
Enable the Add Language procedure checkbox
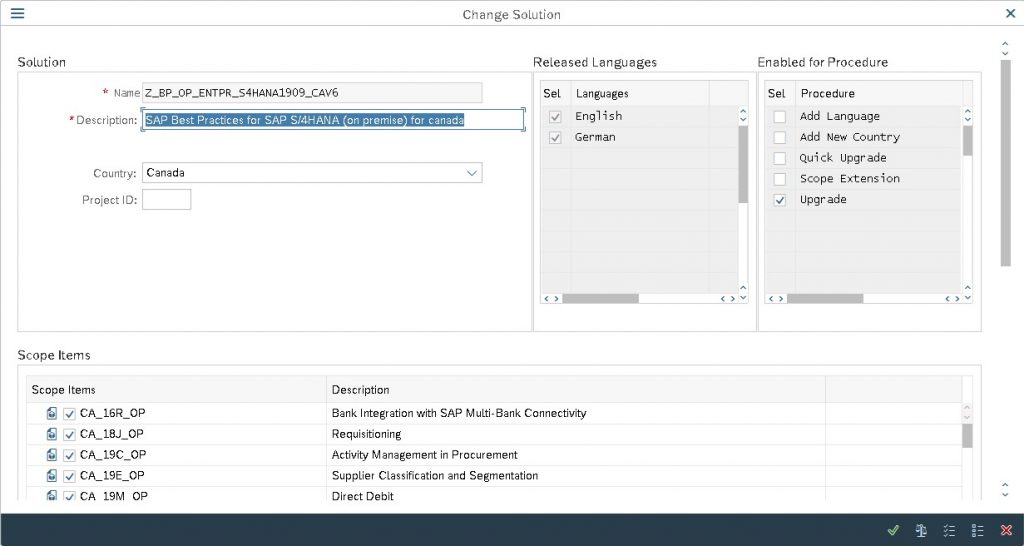pos(780,117)
